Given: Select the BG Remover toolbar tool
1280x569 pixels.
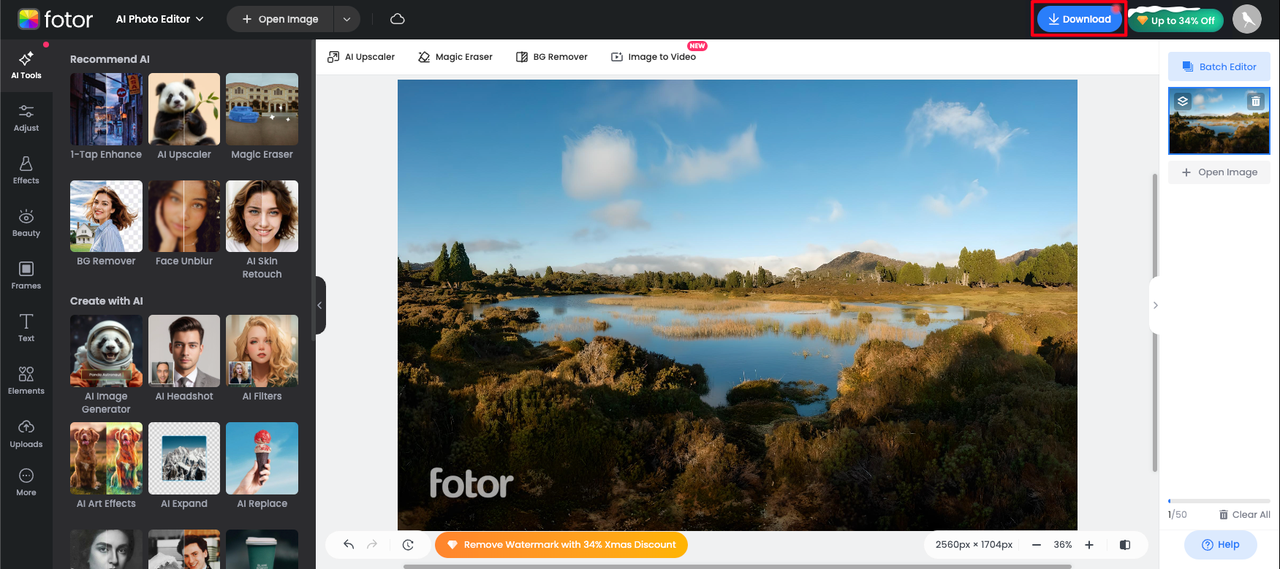Looking at the screenshot, I should coord(551,57).
